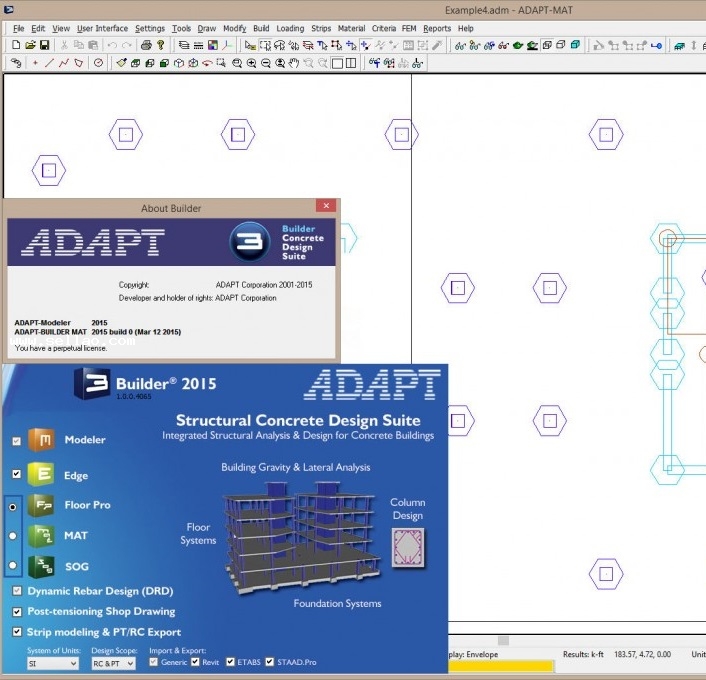The image size is (706, 680).
Task: Open a file with the folder icon
Action: [30, 45]
